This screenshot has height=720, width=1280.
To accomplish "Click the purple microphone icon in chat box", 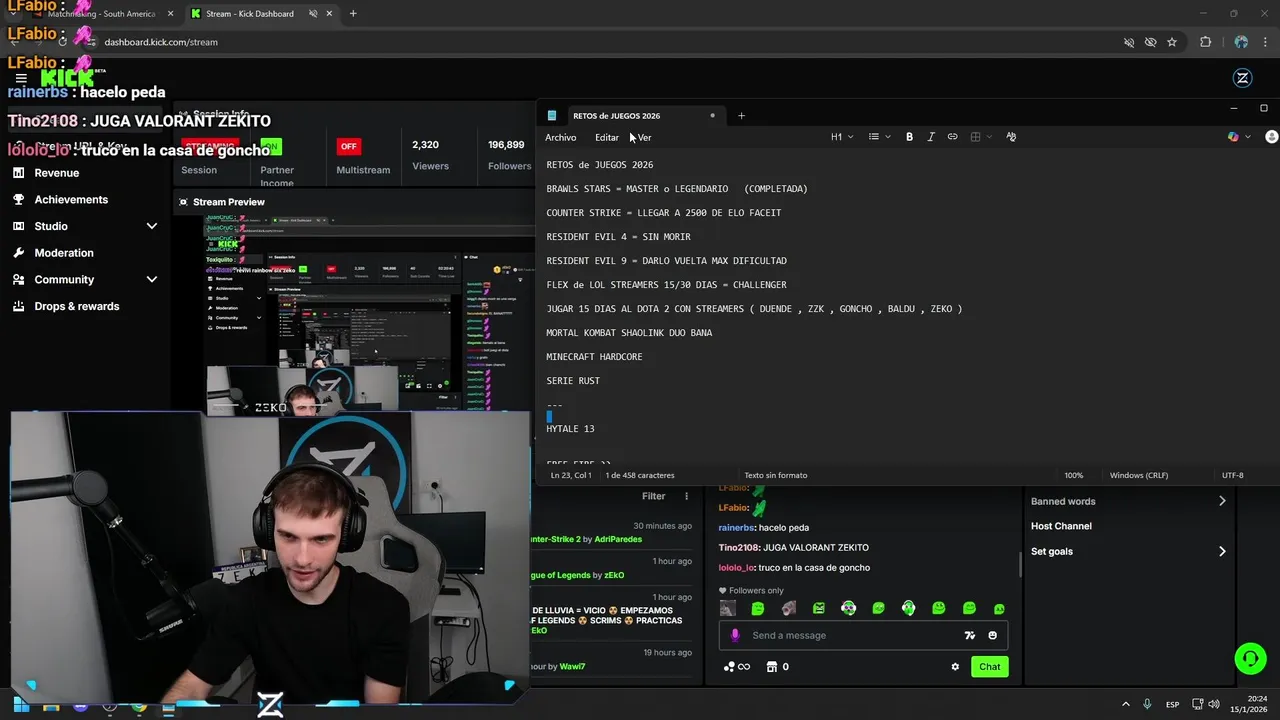I will (735, 635).
